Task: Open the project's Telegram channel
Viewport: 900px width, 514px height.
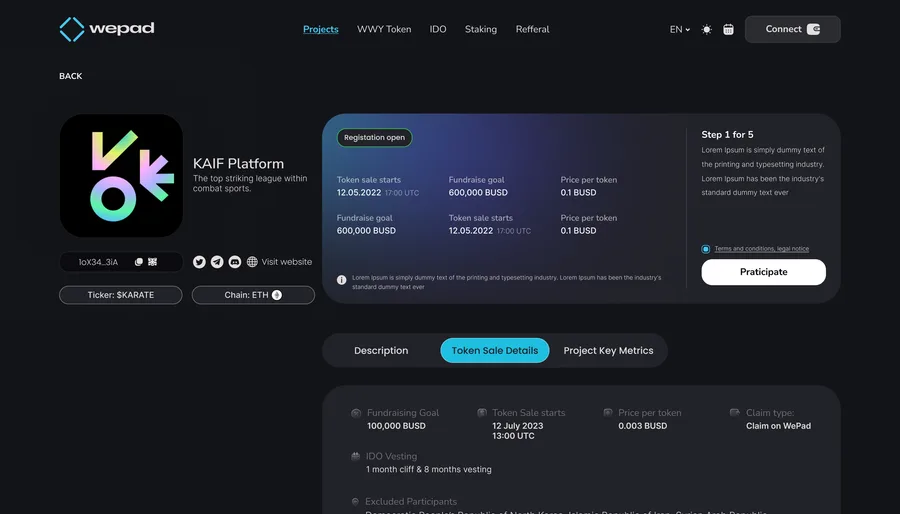Action: pos(217,262)
